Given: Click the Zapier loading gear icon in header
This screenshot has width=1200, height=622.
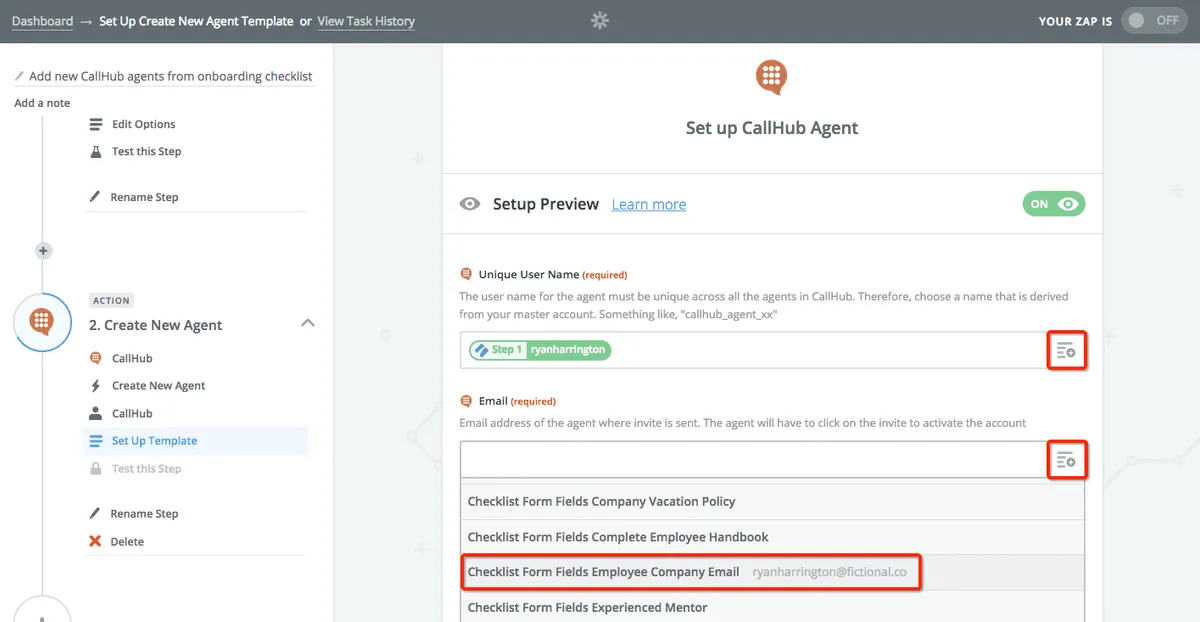Looking at the screenshot, I should click(600, 20).
